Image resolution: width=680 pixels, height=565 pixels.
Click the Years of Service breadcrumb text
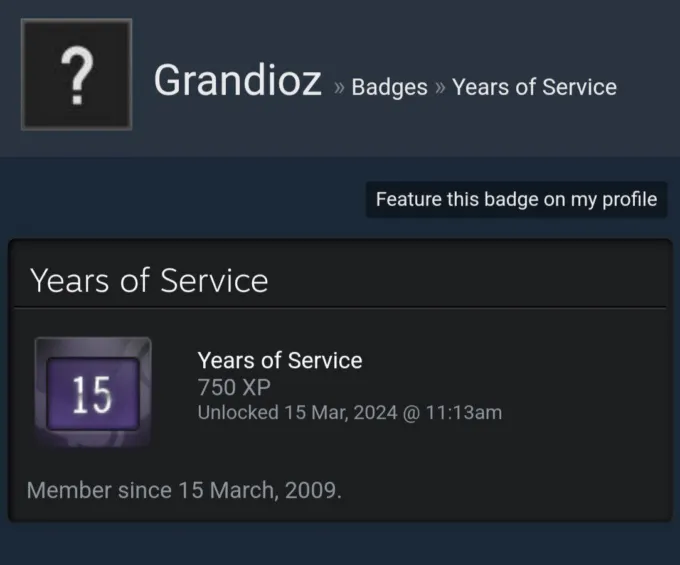pyautogui.click(x=534, y=87)
